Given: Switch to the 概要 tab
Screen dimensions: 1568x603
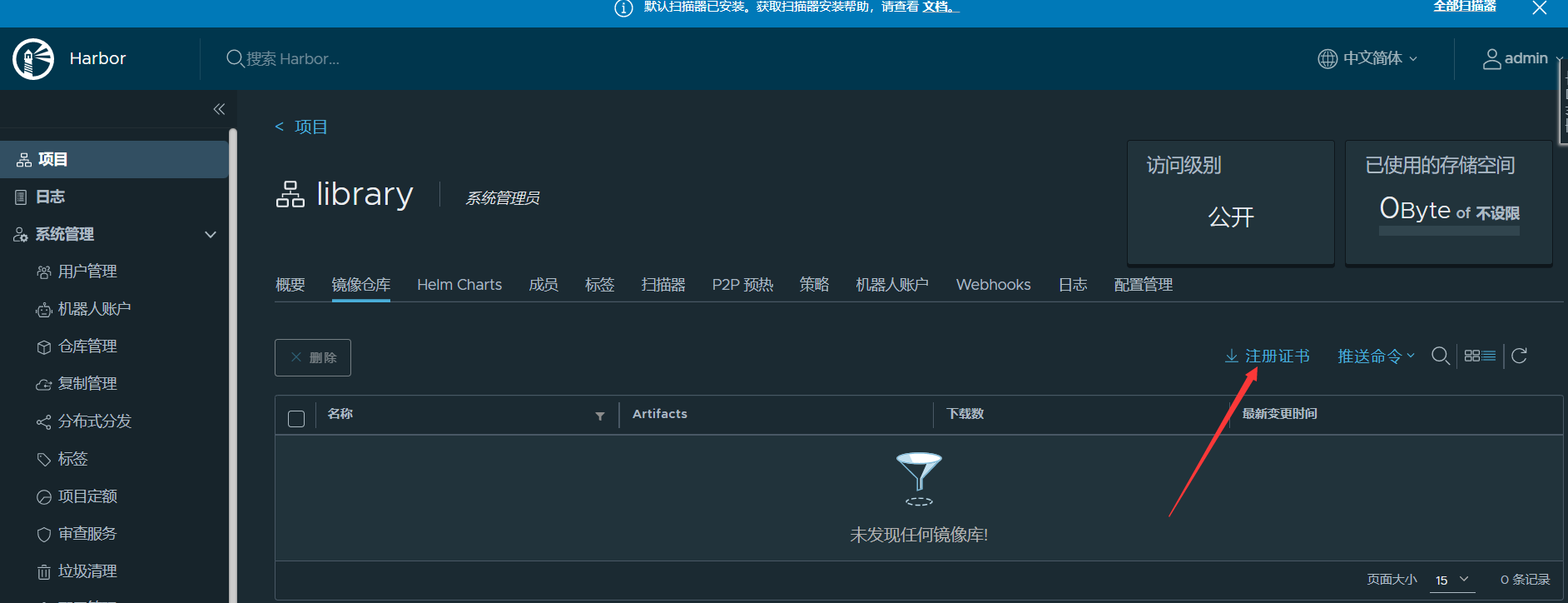Looking at the screenshot, I should [290, 285].
